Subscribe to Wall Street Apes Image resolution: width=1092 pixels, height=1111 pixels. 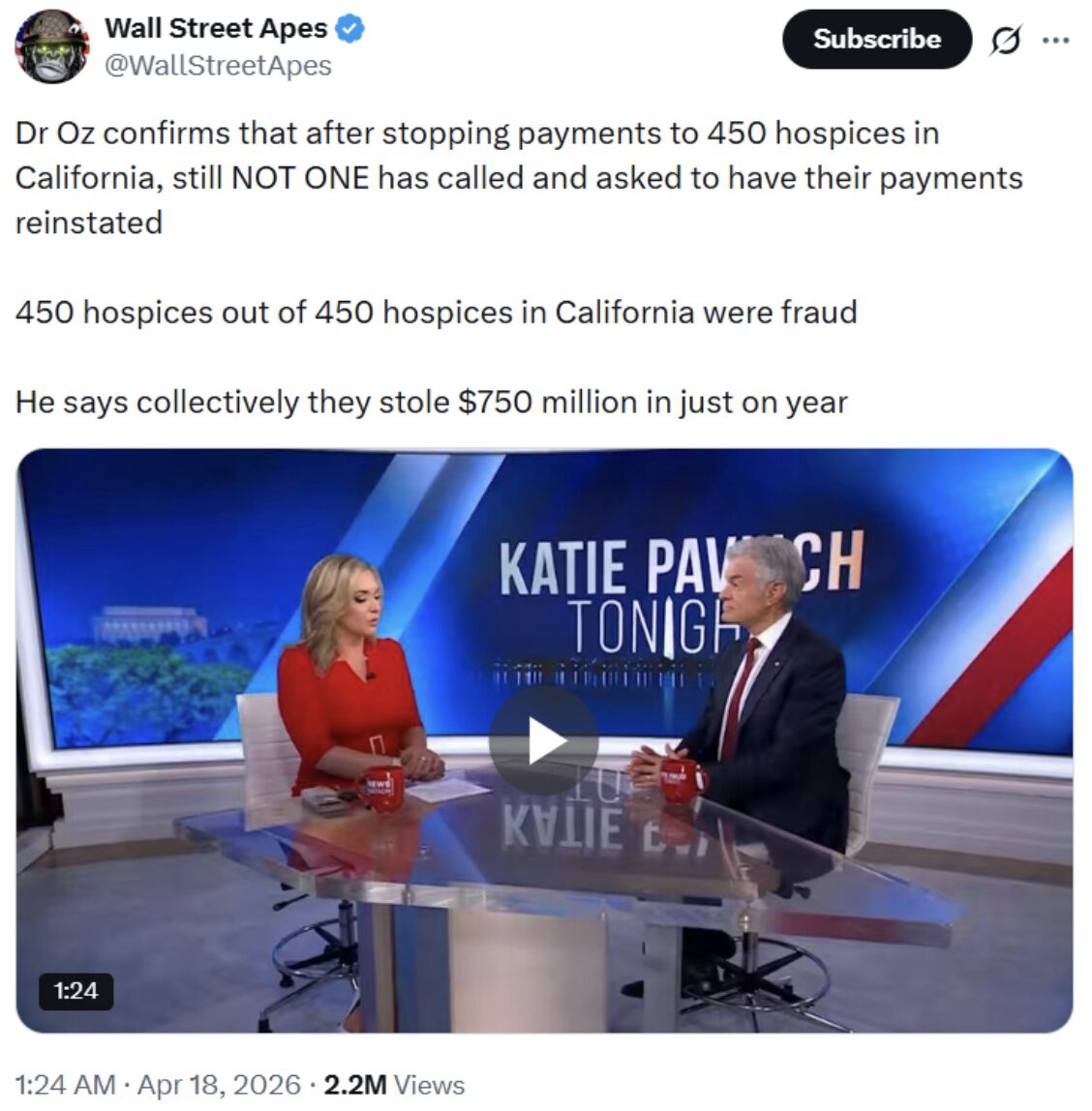[x=876, y=39]
